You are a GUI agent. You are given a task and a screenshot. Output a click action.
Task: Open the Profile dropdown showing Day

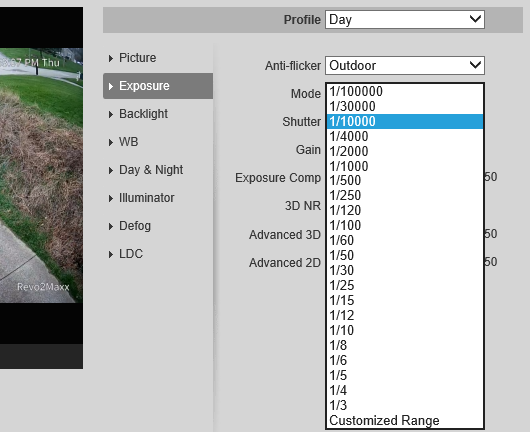click(x=405, y=19)
